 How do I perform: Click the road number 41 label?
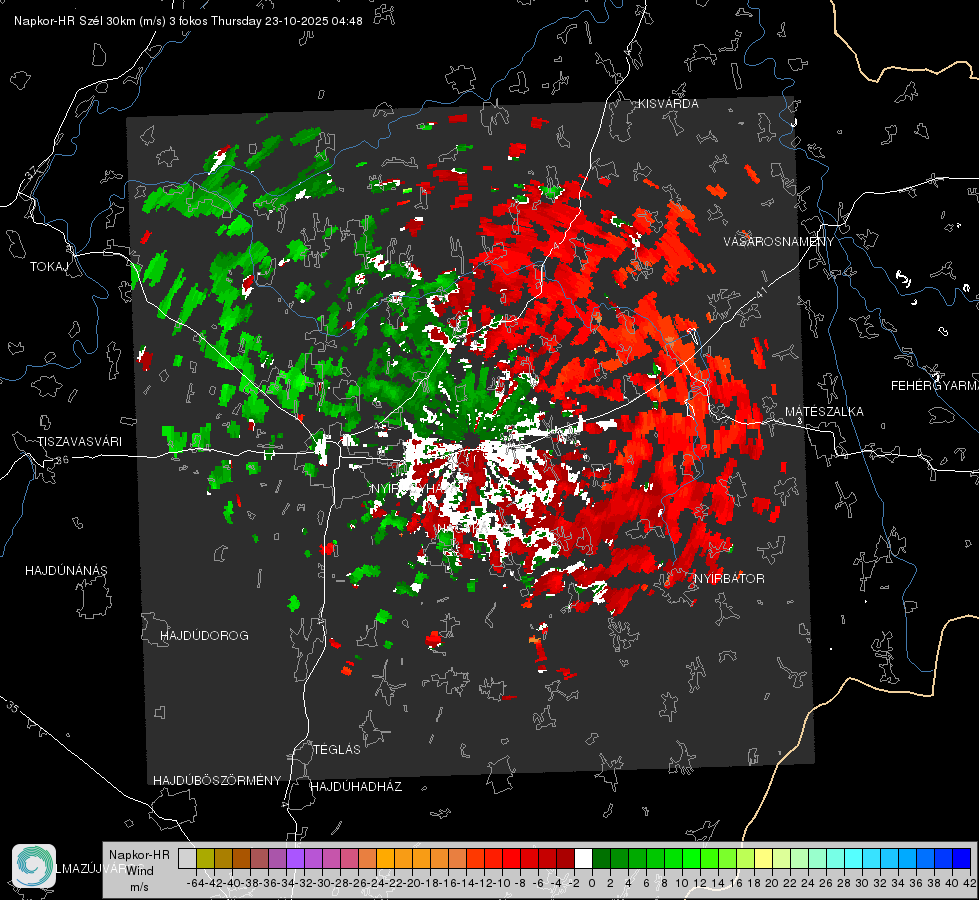point(760,292)
